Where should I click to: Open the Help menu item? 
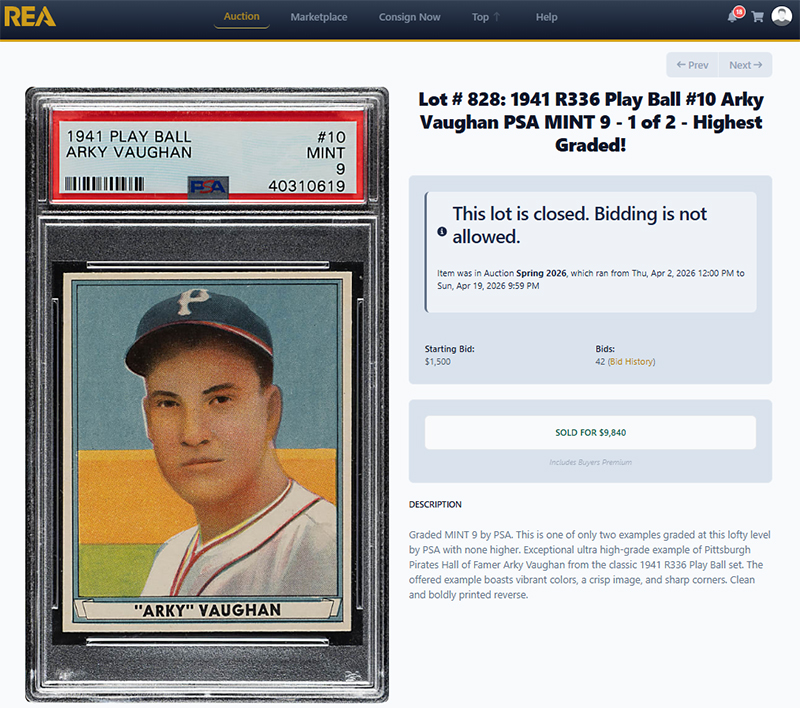pos(546,17)
